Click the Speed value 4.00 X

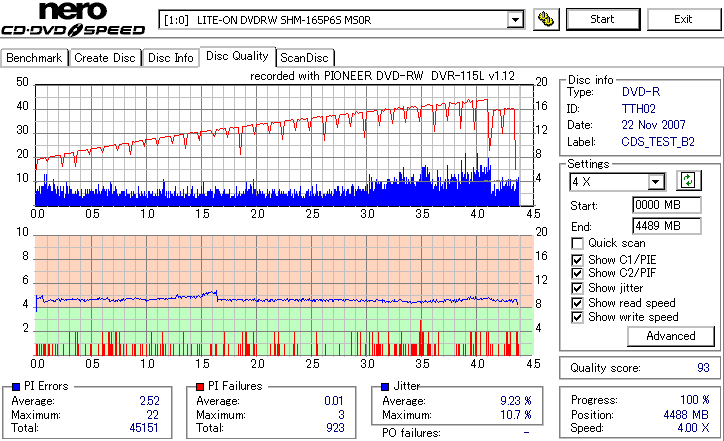pyautogui.click(x=694, y=428)
